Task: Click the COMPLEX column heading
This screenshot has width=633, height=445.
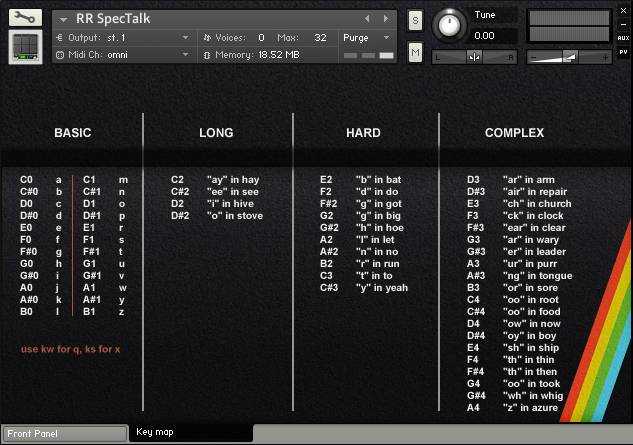Action: pos(514,133)
